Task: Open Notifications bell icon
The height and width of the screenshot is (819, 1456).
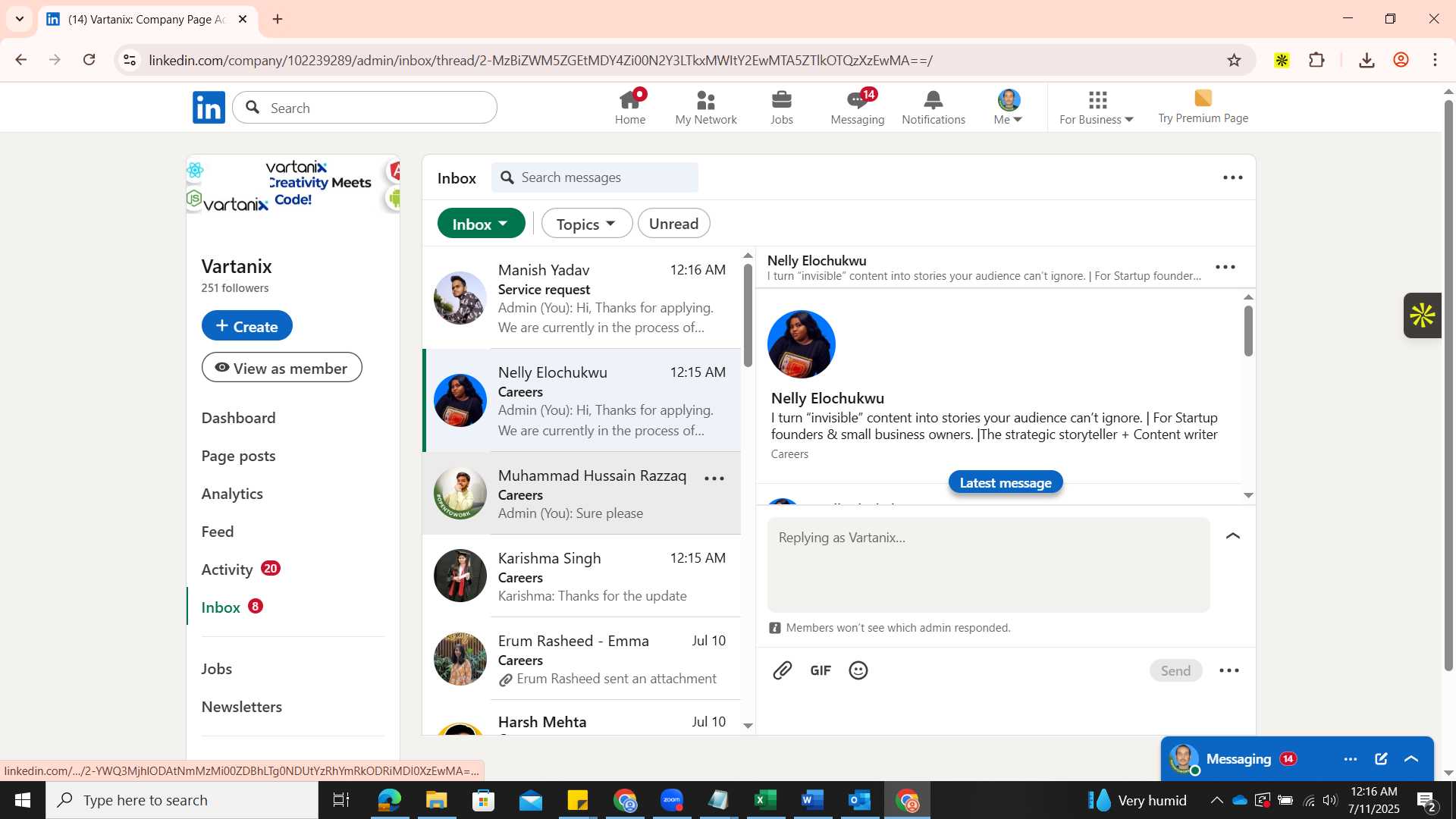Action: pyautogui.click(x=934, y=107)
